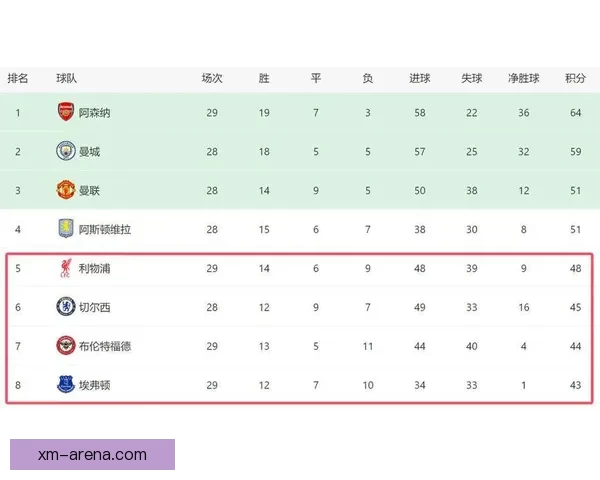Click the Chelsea club crest icon
Screen dimensions: 600x480
pos(65,308)
